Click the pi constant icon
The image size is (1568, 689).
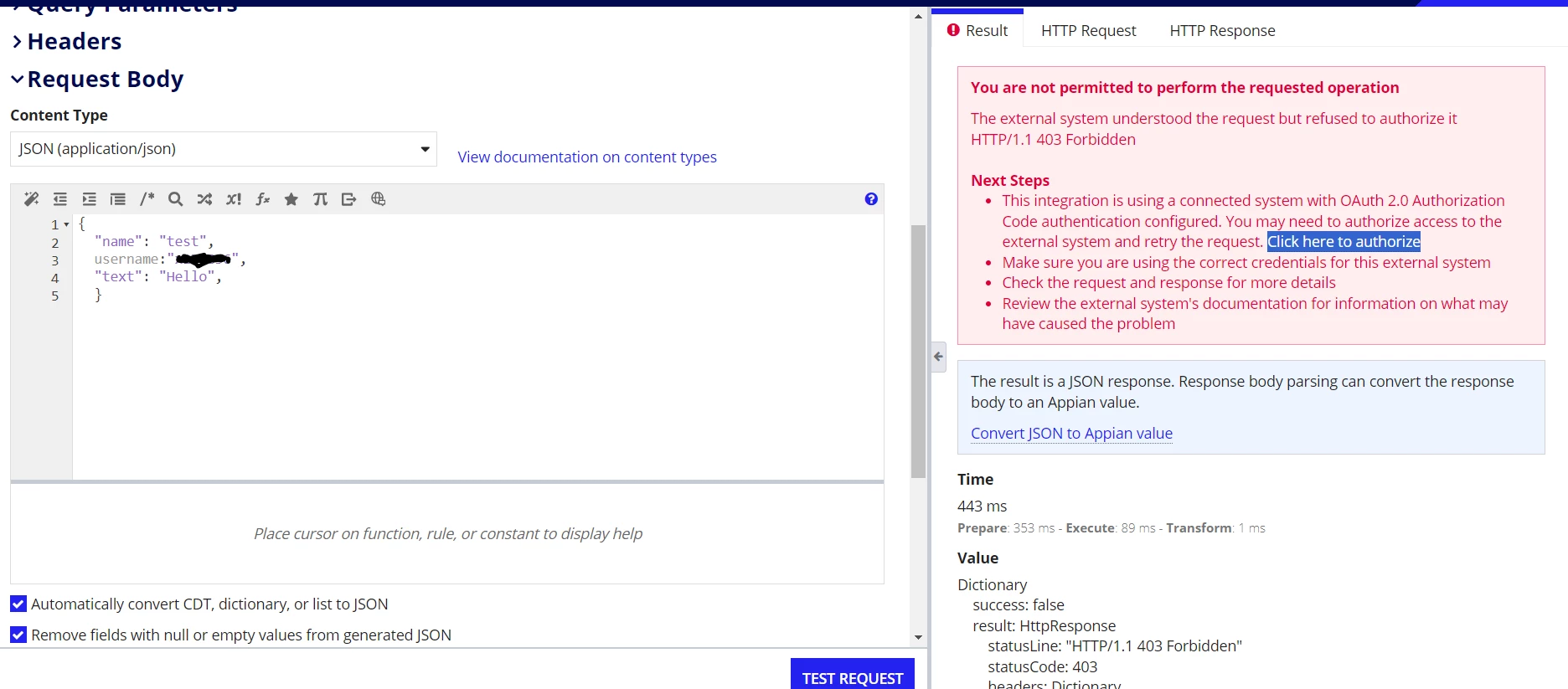[320, 199]
